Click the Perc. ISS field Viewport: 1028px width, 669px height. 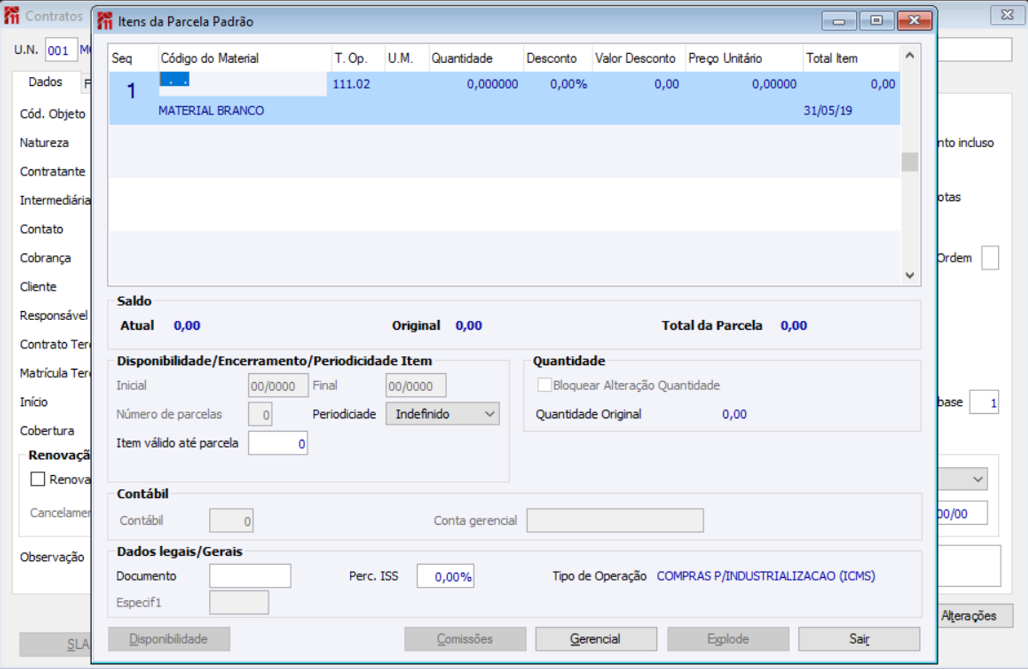446,576
